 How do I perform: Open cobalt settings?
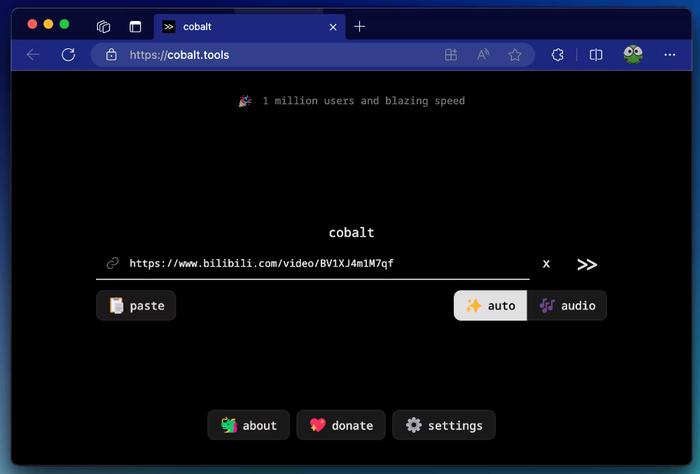(x=444, y=425)
